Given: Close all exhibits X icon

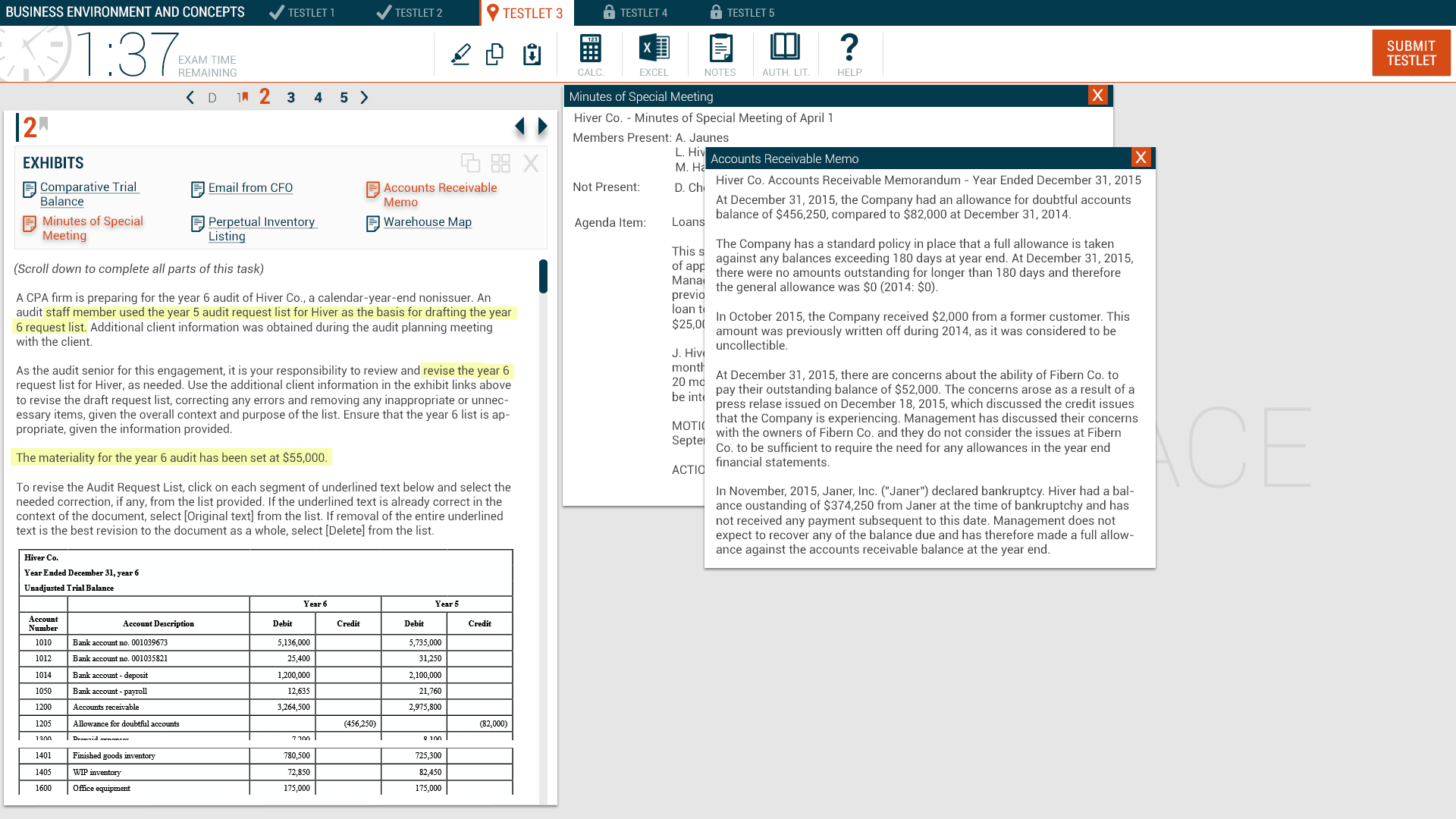Looking at the screenshot, I should (x=531, y=163).
